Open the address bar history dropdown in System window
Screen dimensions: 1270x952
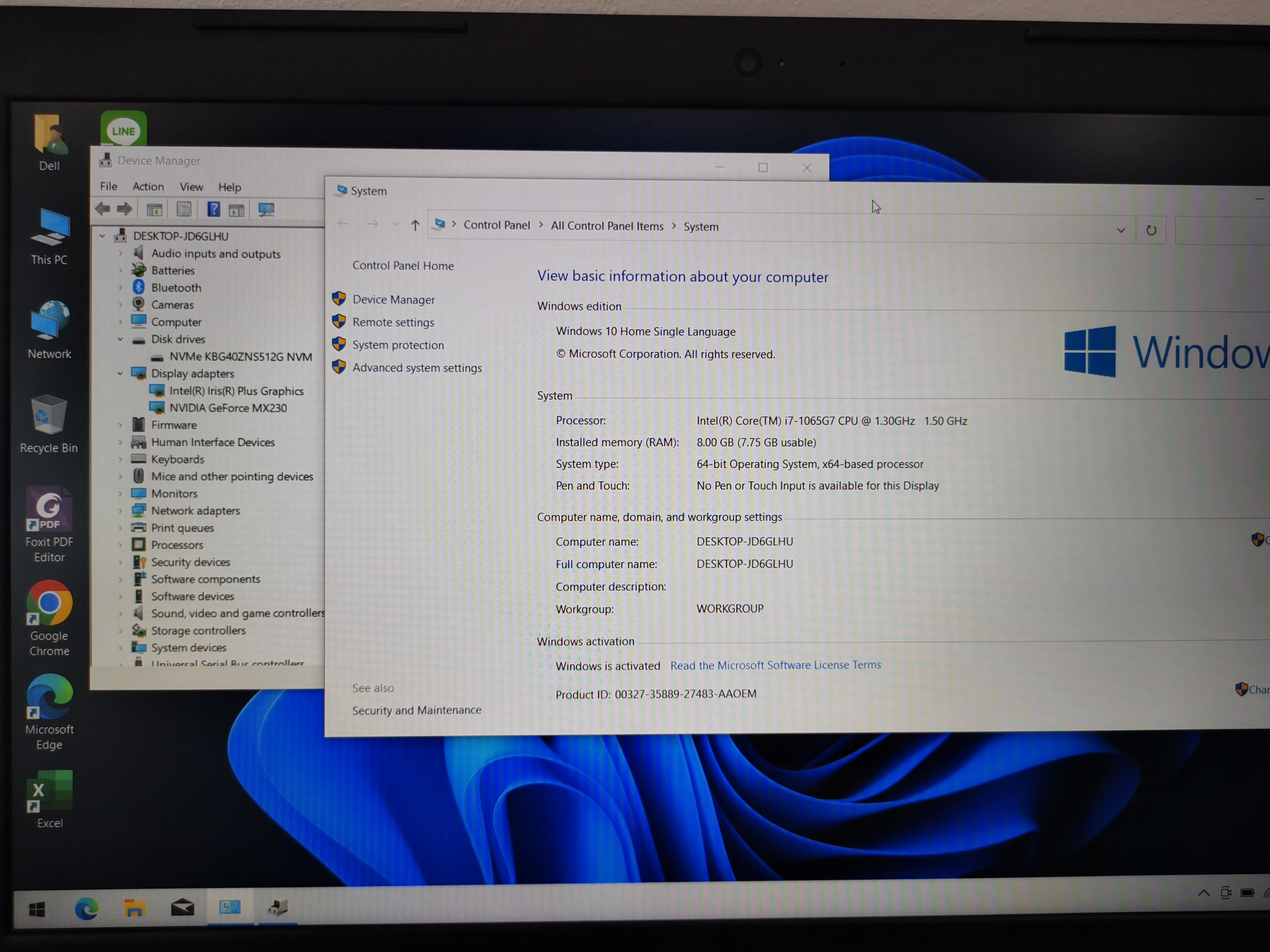1120,230
